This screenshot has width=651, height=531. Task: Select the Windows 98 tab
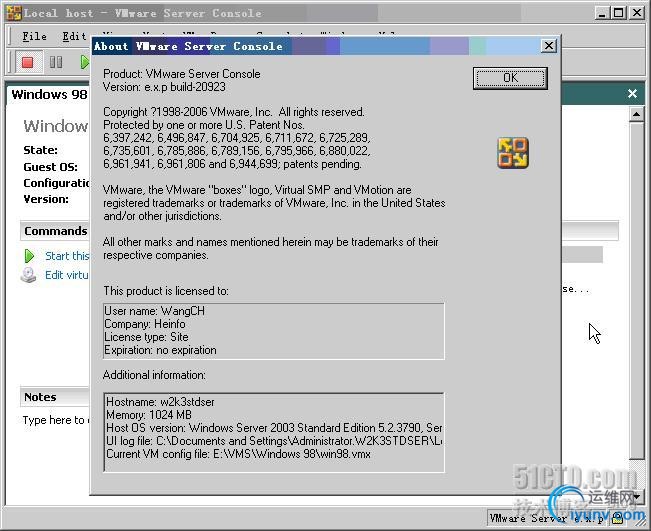pos(49,94)
